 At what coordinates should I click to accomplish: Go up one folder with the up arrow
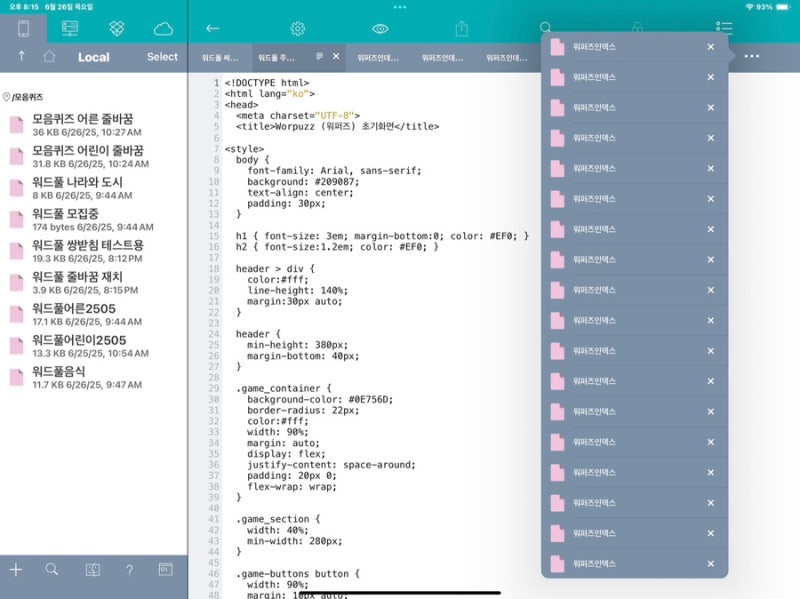[x=21, y=56]
